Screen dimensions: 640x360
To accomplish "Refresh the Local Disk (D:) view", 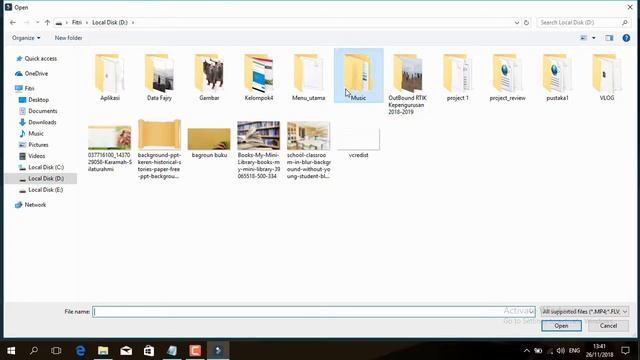I will click(x=526, y=22).
